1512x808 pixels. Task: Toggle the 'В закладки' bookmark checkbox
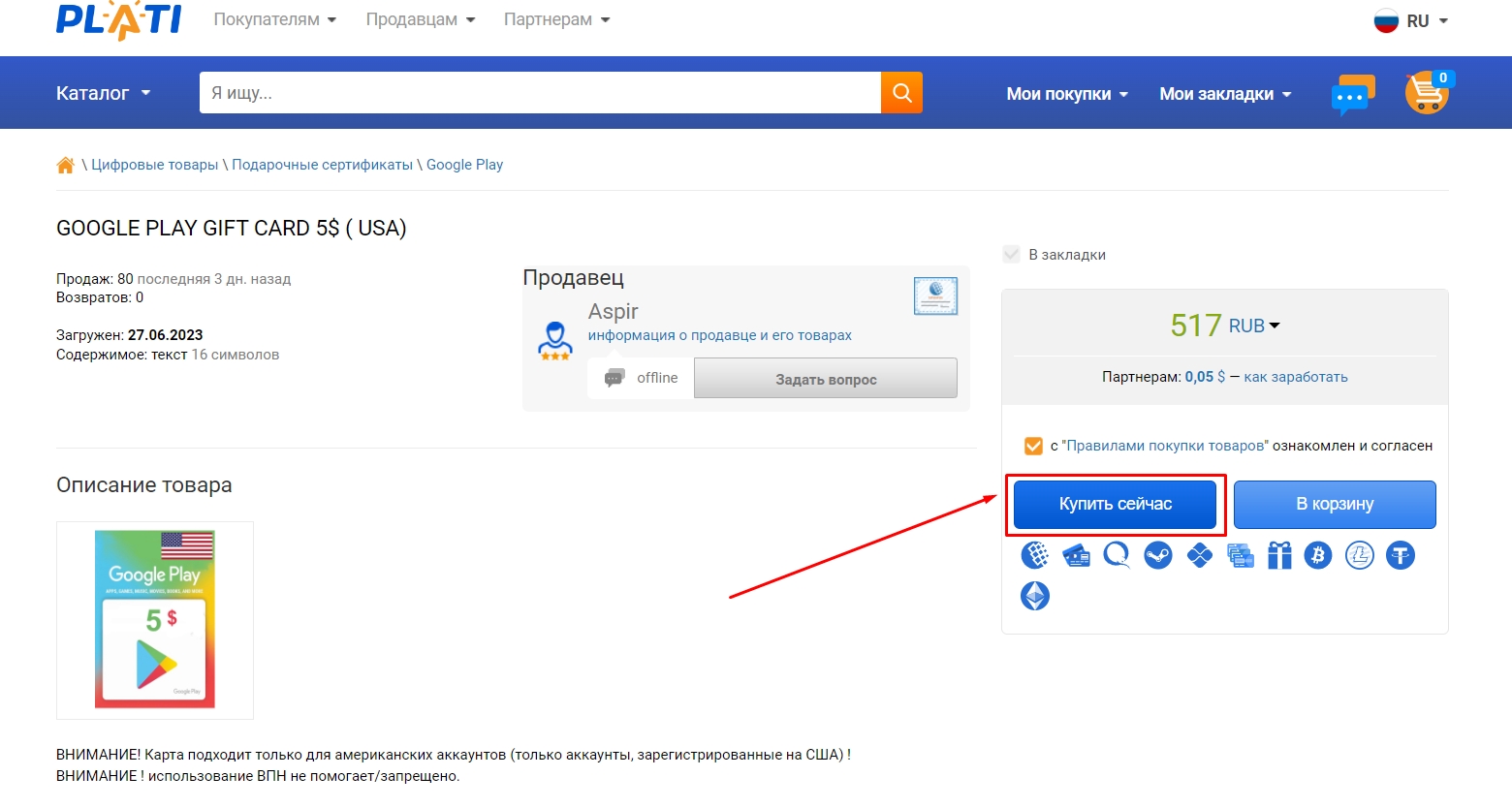[x=1011, y=255]
